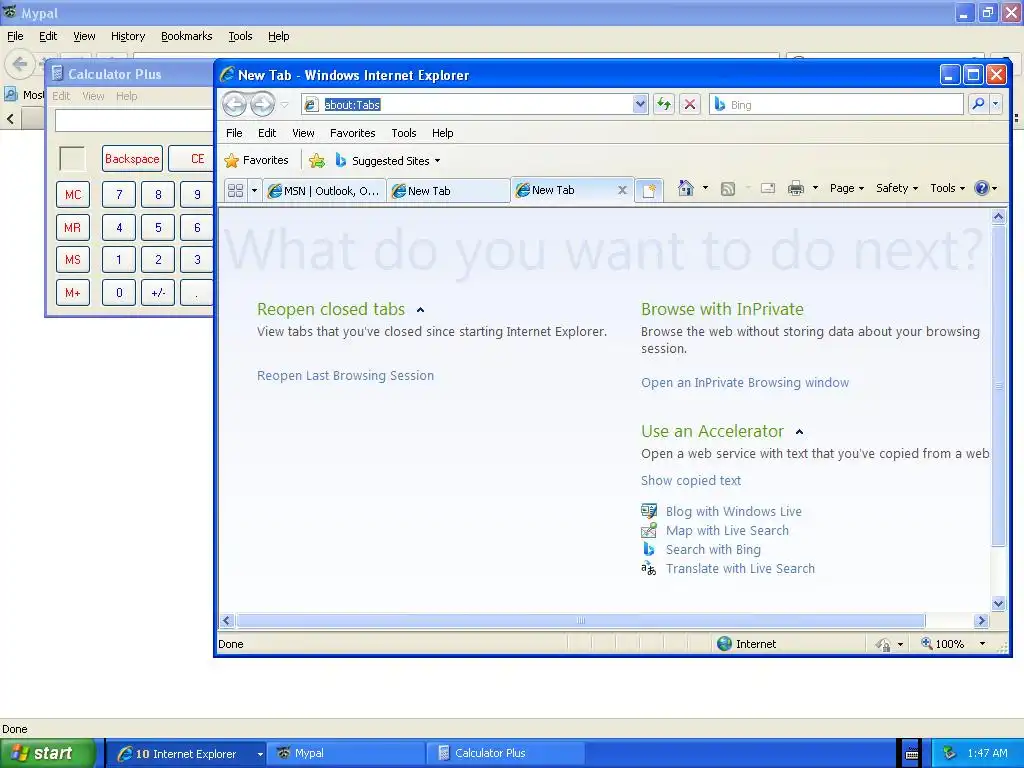
Task: Click Mypal back arrow button
Action: [x=20, y=63]
